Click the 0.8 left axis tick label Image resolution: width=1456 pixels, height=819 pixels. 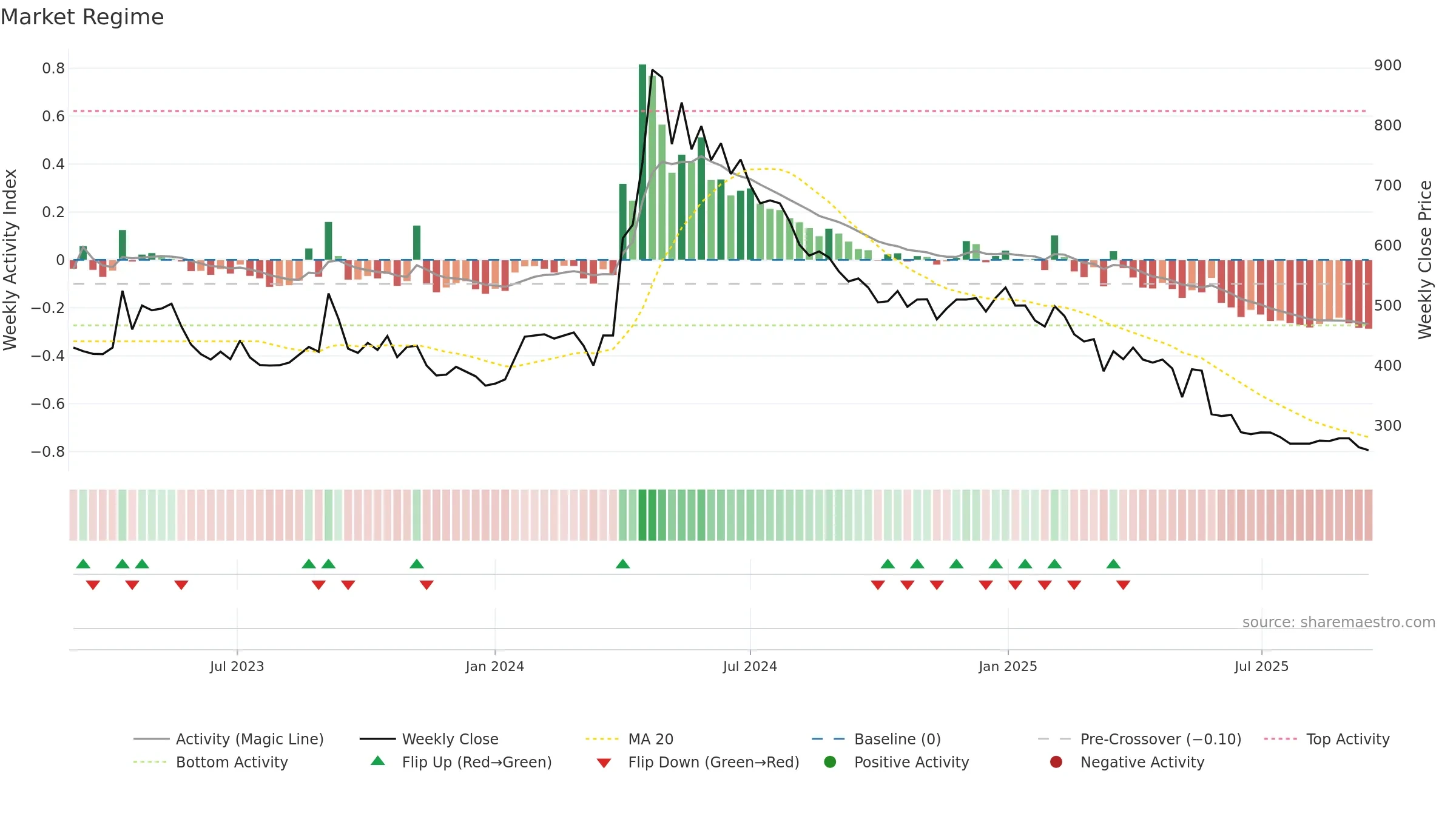tap(53, 69)
